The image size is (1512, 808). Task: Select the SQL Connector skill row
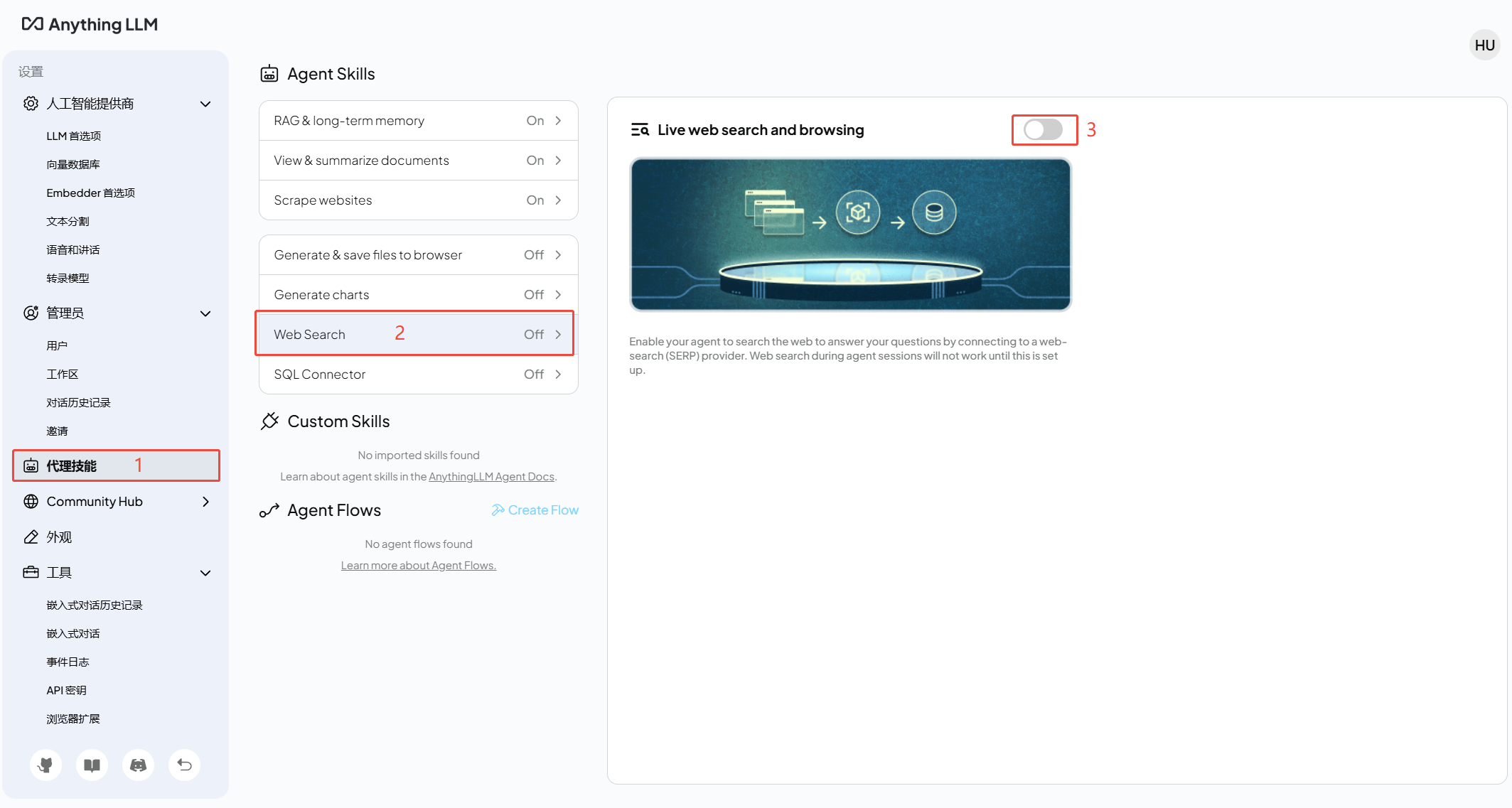point(418,374)
